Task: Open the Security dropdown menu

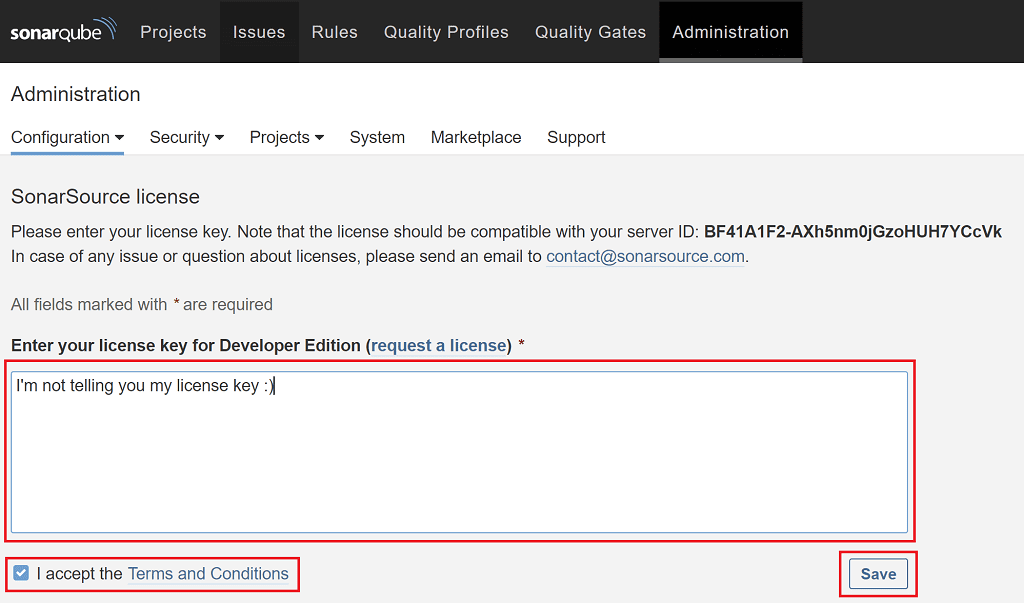Action: point(186,137)
